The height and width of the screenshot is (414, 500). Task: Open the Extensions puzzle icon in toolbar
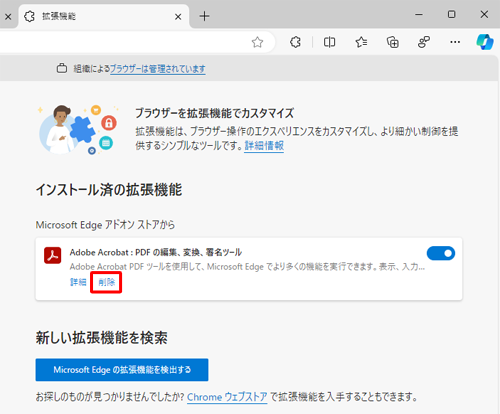(x=295, y=42)
